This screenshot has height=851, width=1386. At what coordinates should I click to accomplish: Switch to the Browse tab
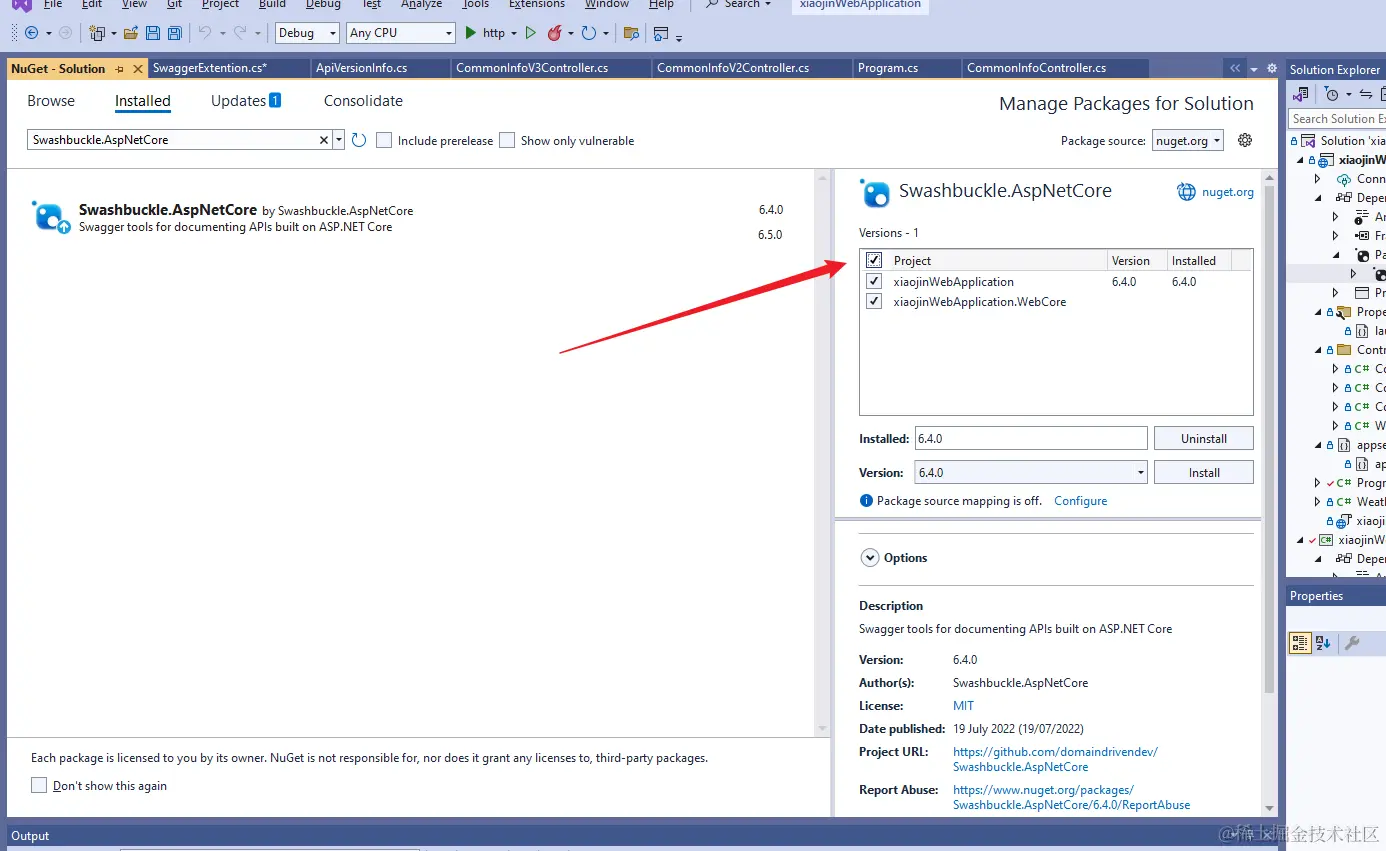pos(51,101)
